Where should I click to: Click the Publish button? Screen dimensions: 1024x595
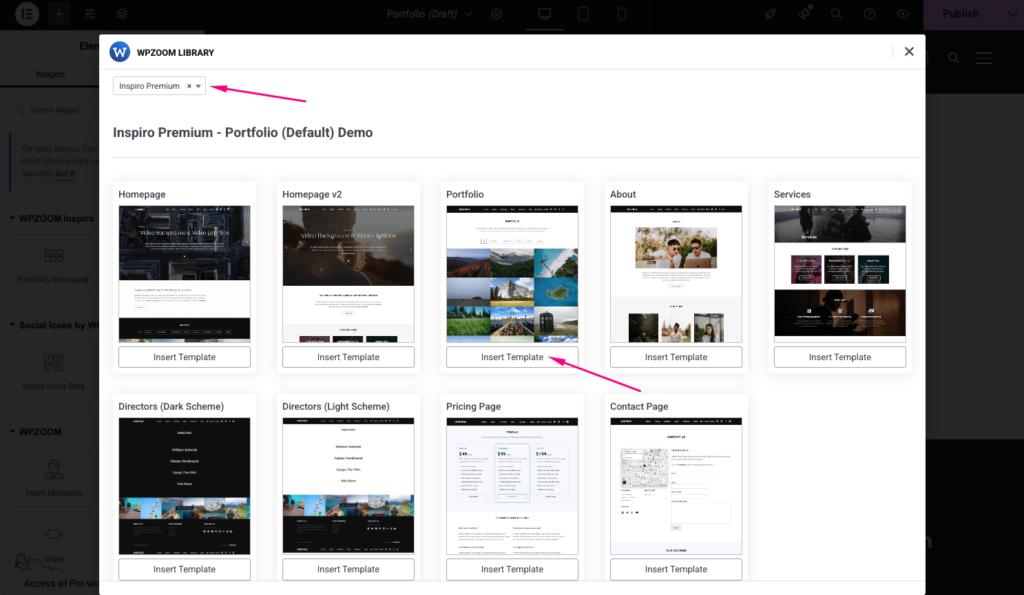[x=960, y=14]
